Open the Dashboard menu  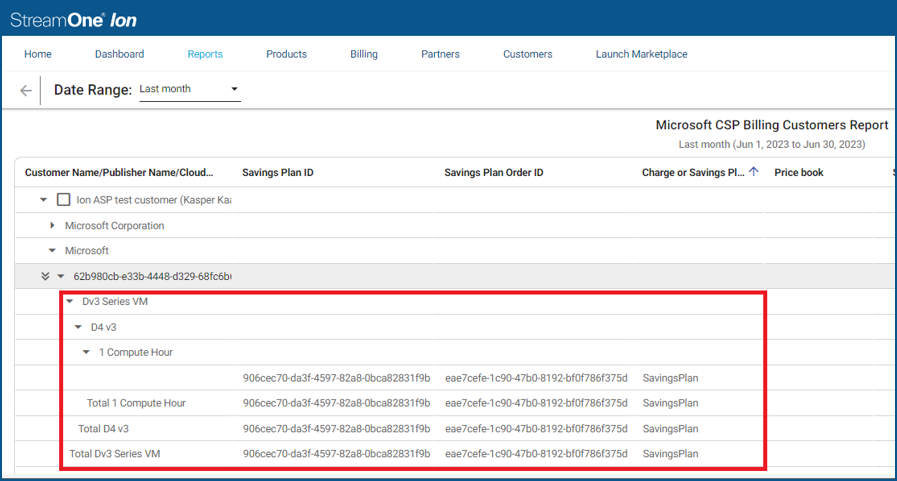point(120,54)
